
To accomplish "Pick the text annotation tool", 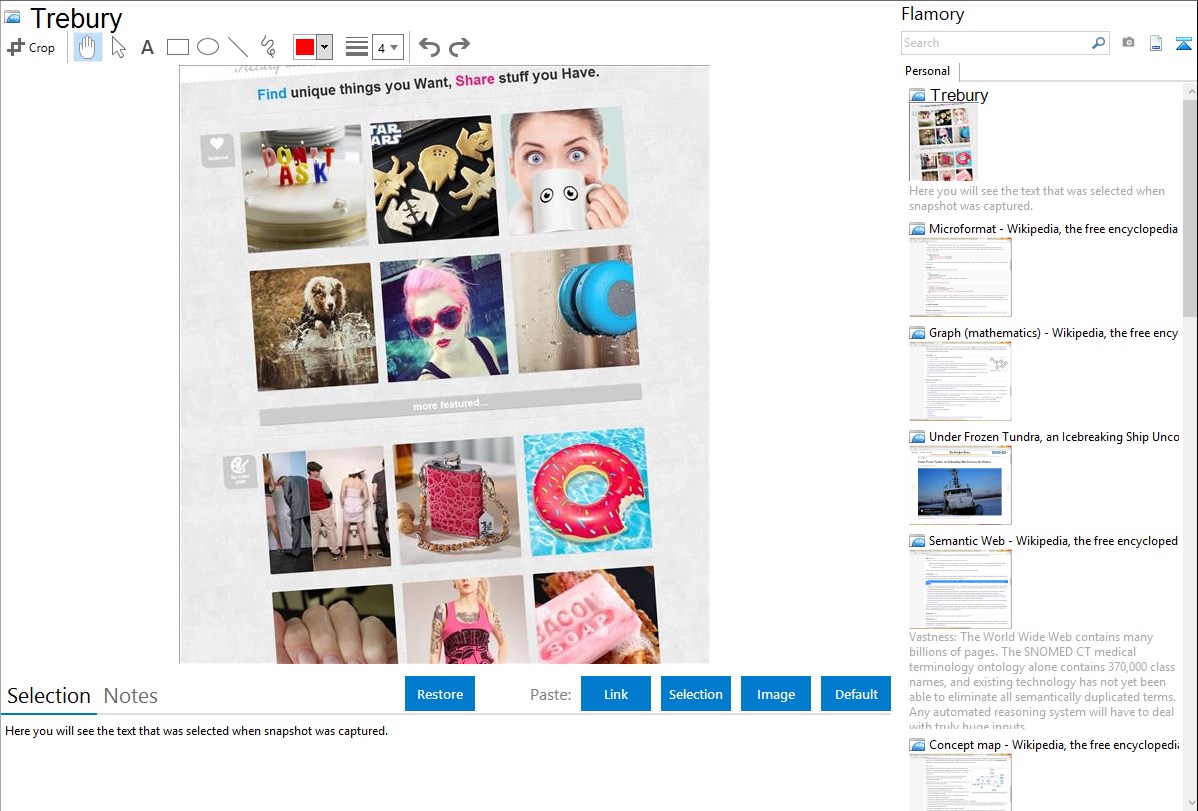I will point(147,47).
